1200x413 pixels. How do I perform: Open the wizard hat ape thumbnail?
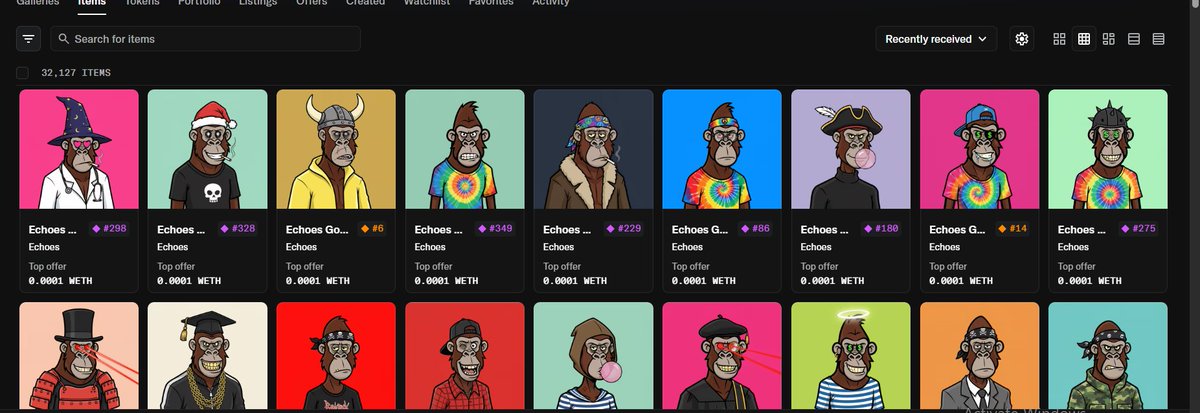coord(78,149)
